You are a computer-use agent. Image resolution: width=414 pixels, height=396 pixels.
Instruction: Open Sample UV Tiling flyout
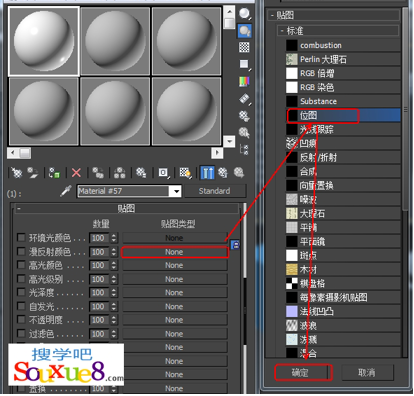245,64
